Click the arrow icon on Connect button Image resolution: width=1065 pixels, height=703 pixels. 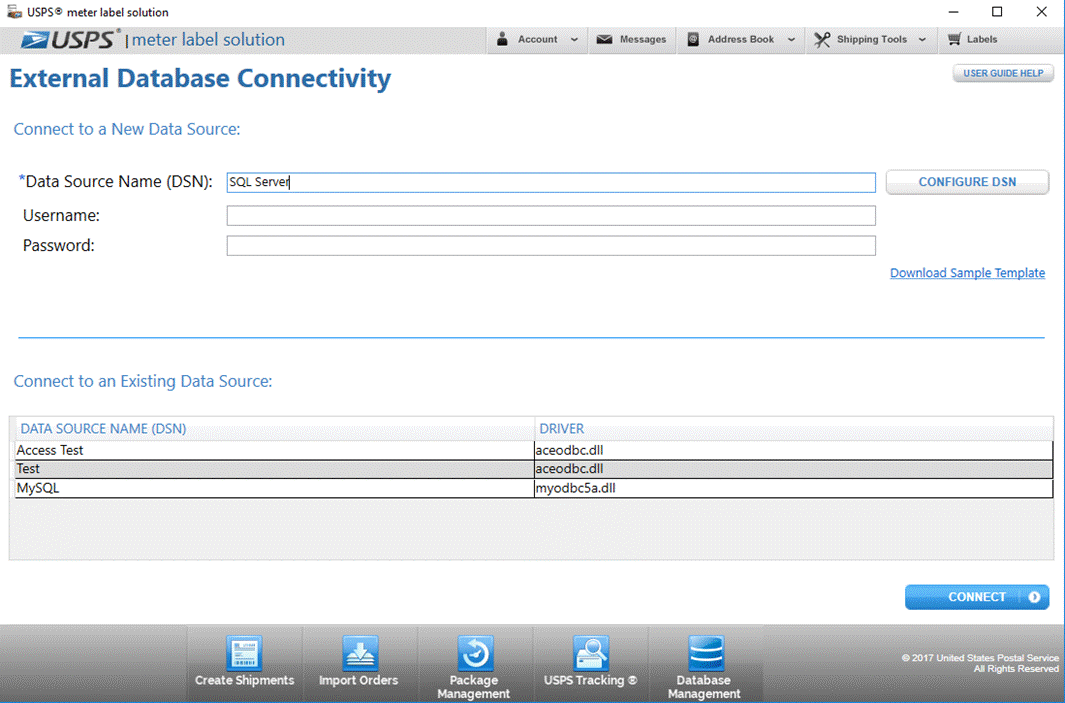click(1034, 597)
